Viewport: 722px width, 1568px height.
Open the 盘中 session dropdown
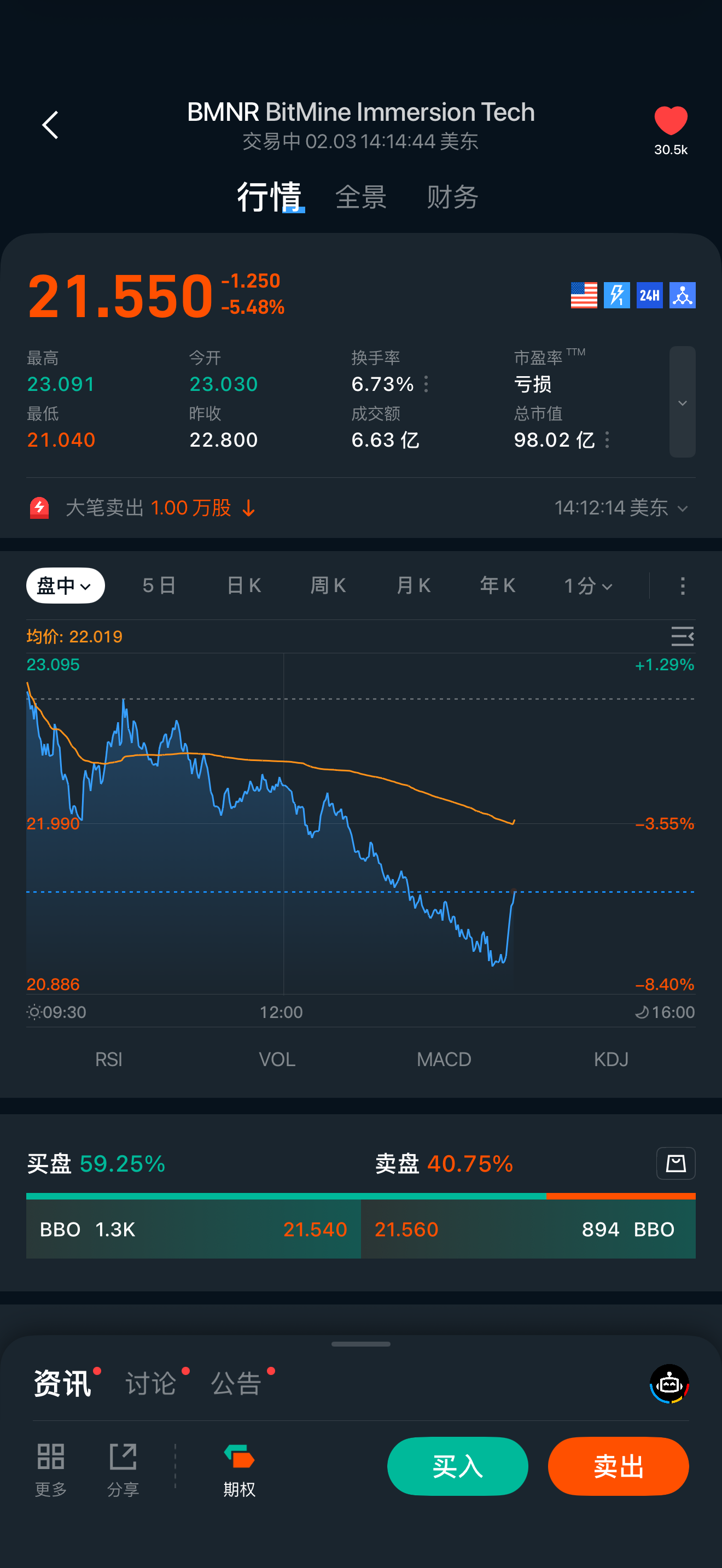65,586
